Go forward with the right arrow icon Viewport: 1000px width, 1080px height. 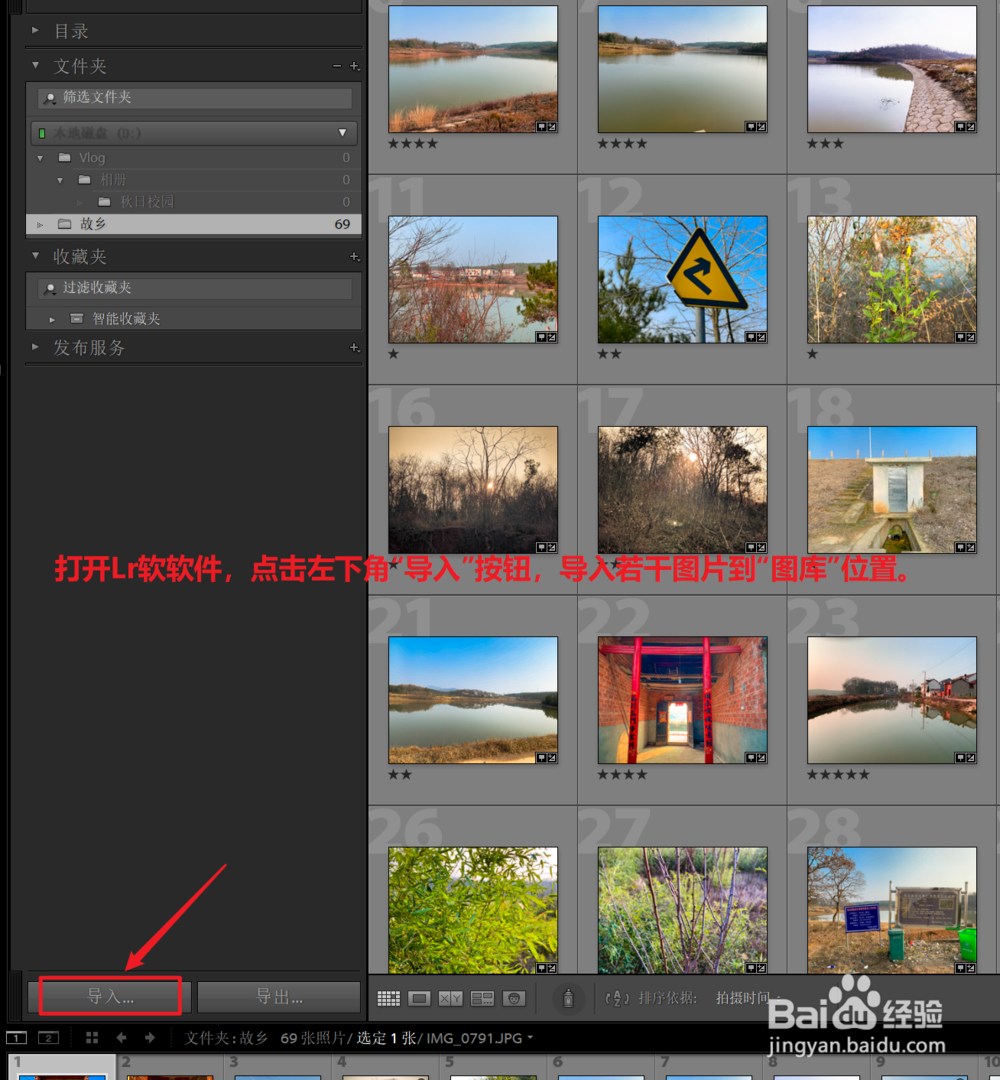(149, 1038)
